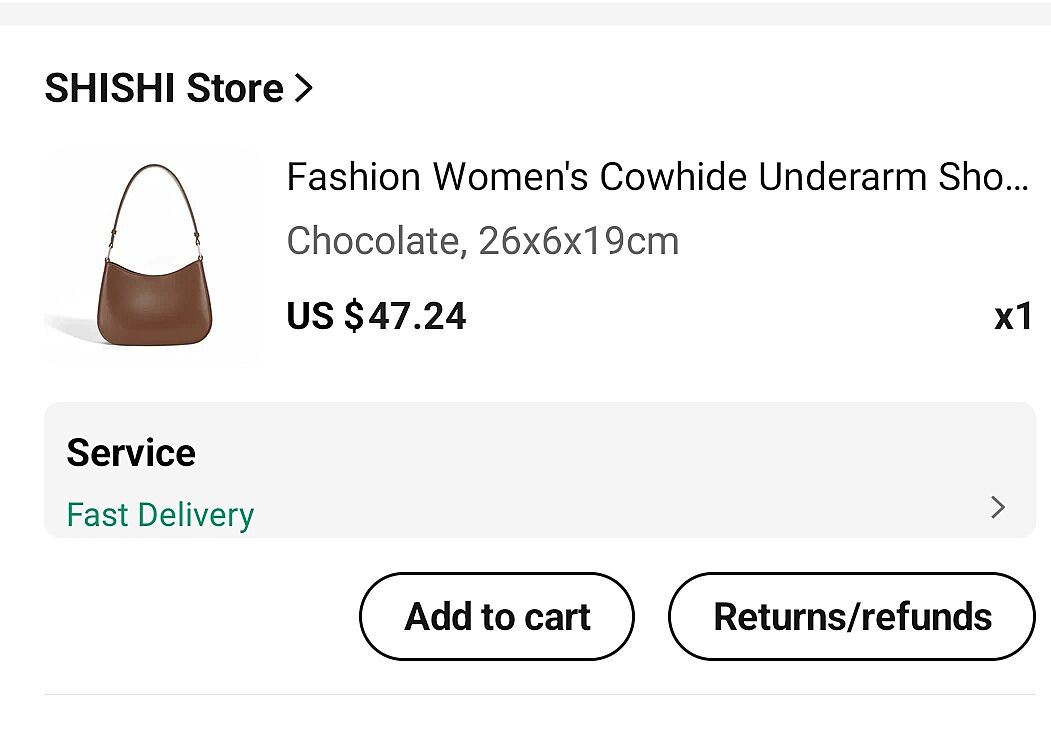Viewport: 1051px width, 736px height.
Task: Open the Fashion Women's Cowhide Underarm title
Action: tap(656, 177)
